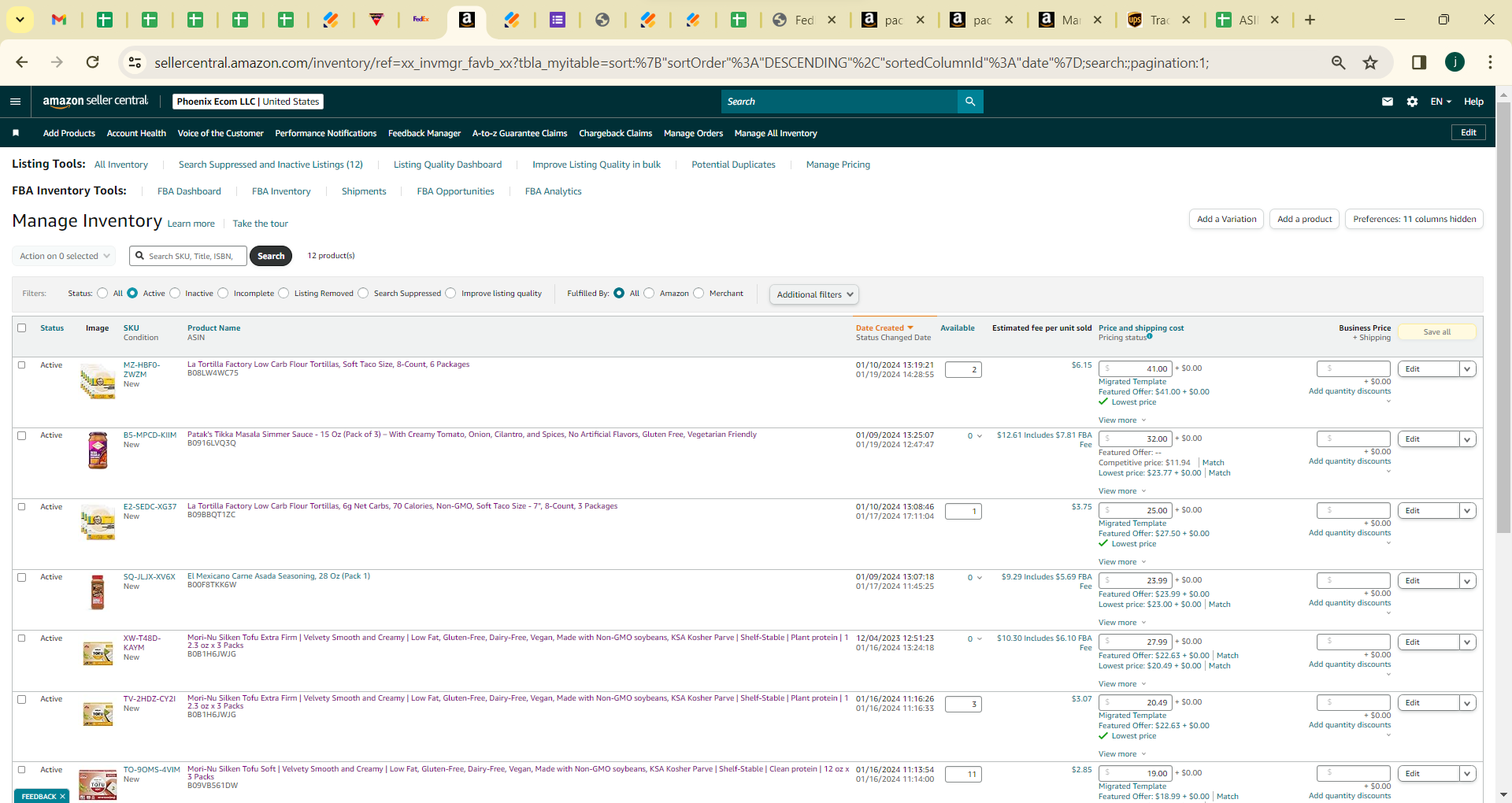Open the La Tortilla 6 Packages product thumbnail
The height and width of the screenshot is (803, 1512).
coord(98,381)
